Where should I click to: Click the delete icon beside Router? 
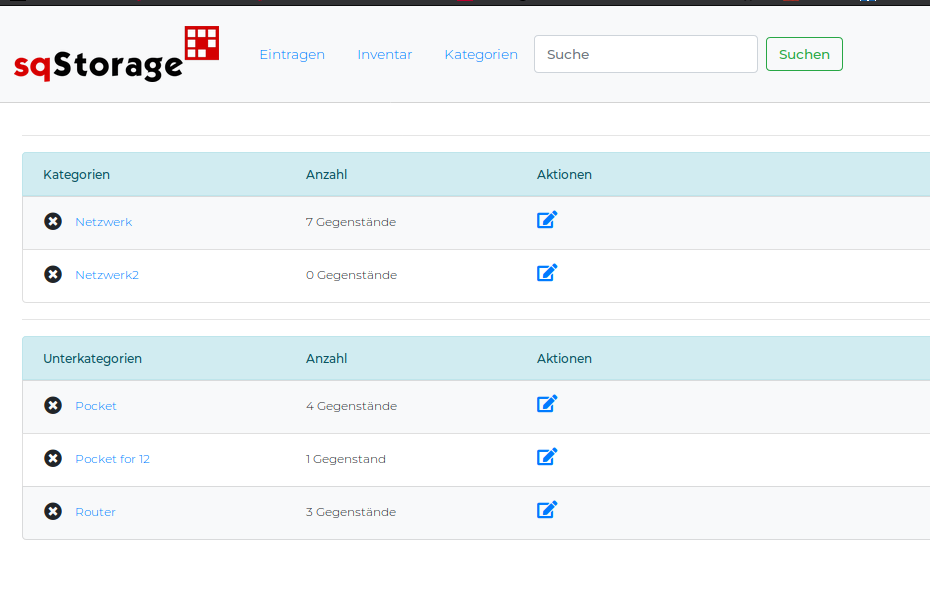point(53,511)
